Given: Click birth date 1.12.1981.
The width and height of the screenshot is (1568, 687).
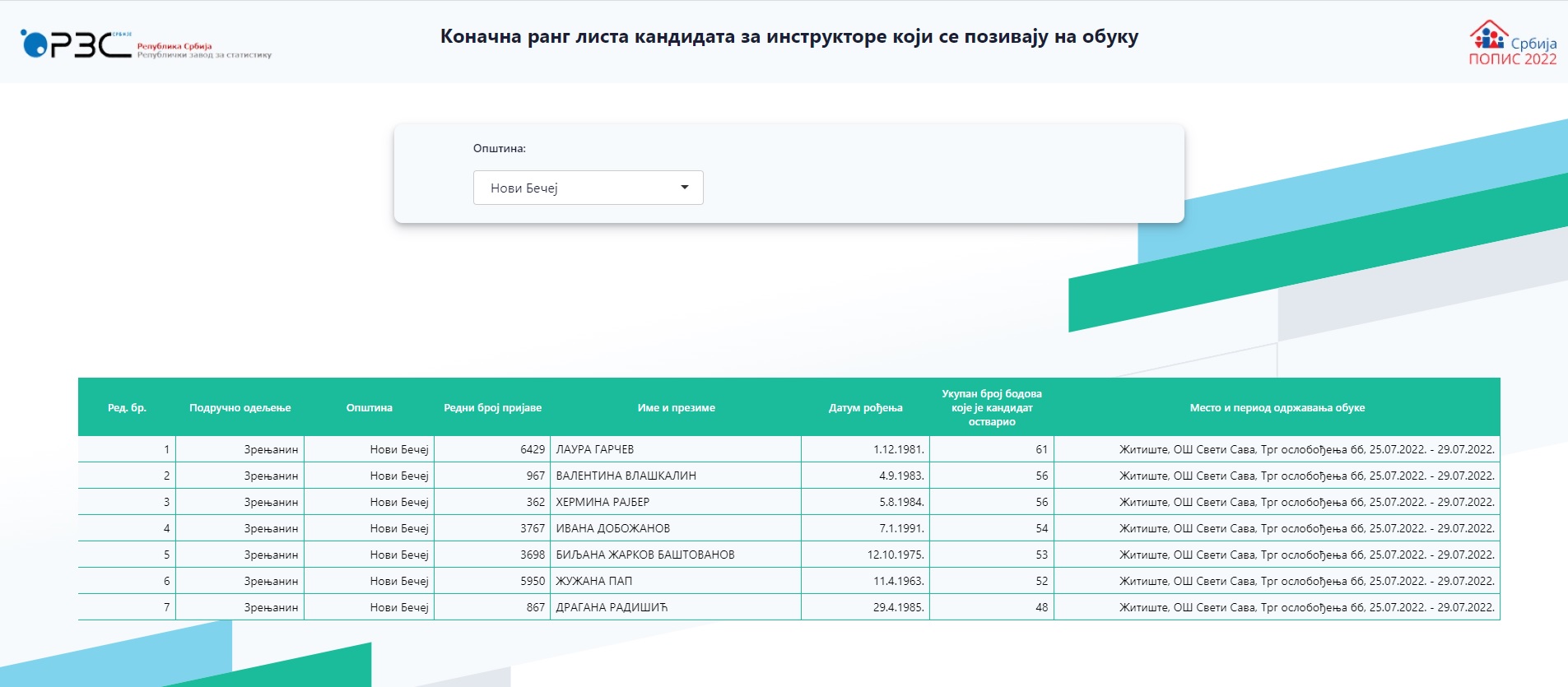Looking at the screenshot, I should (x=899, y=449).
